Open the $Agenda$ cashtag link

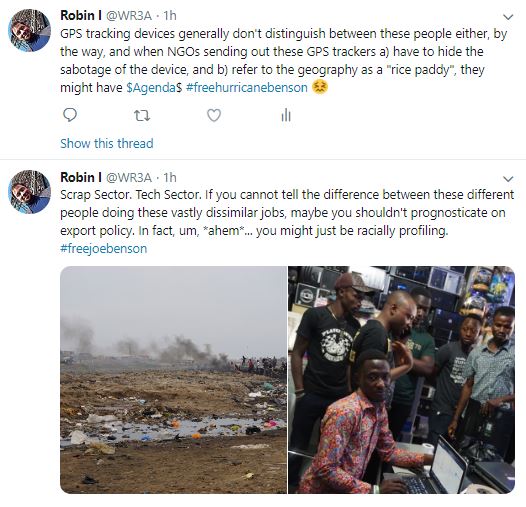pos(154,88)
